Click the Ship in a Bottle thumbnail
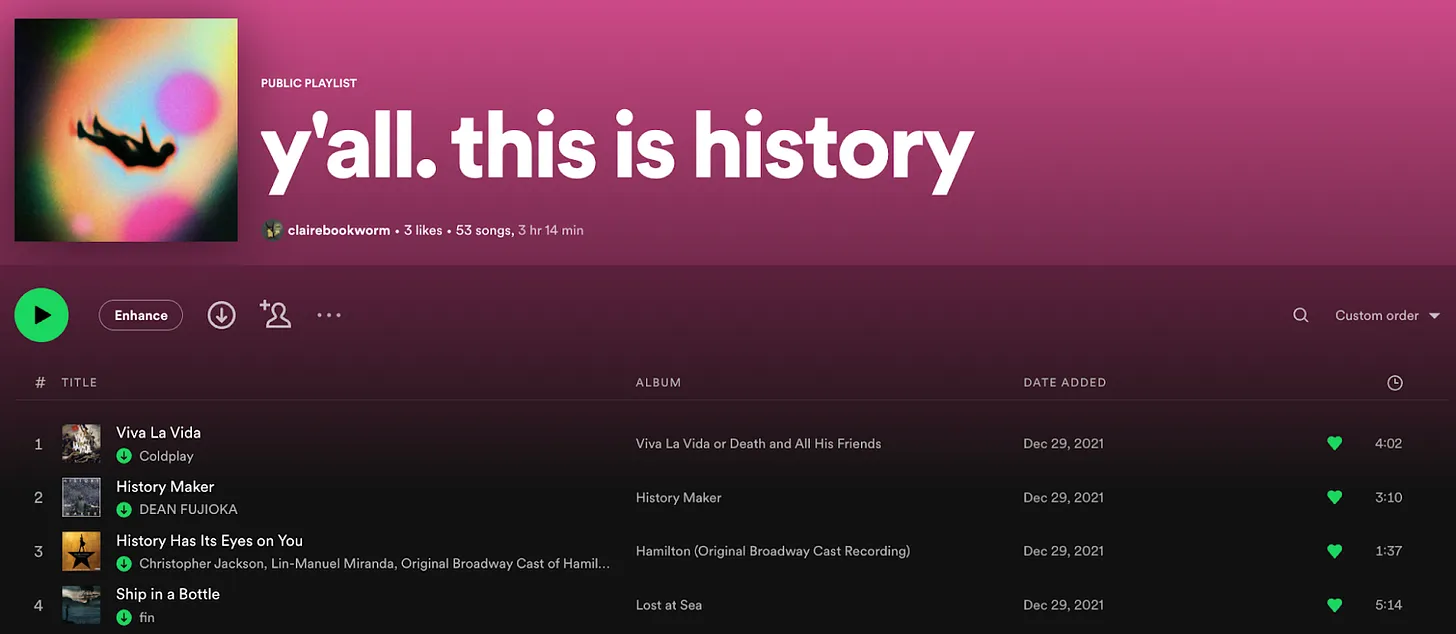The width and height of the screenshot is (1456, 634). (81, 605)
